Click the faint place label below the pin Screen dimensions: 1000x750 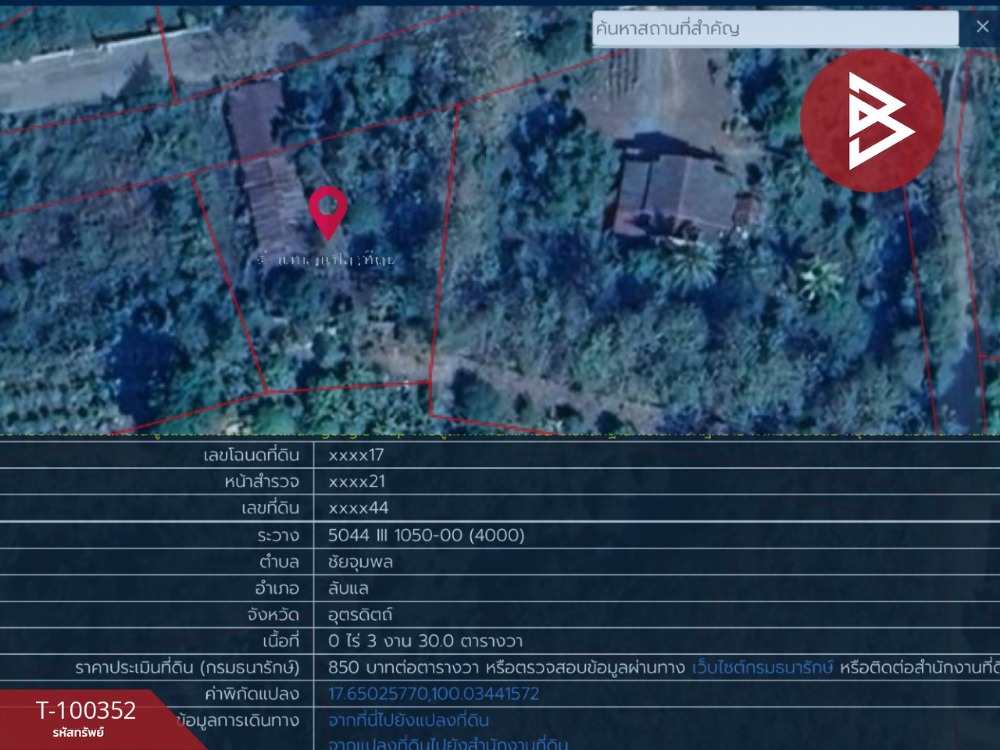(x=325, y=260)
